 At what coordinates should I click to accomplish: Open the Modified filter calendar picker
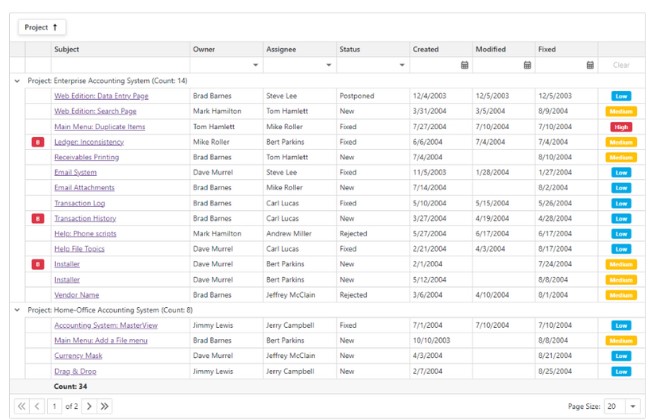pos(527,64)
